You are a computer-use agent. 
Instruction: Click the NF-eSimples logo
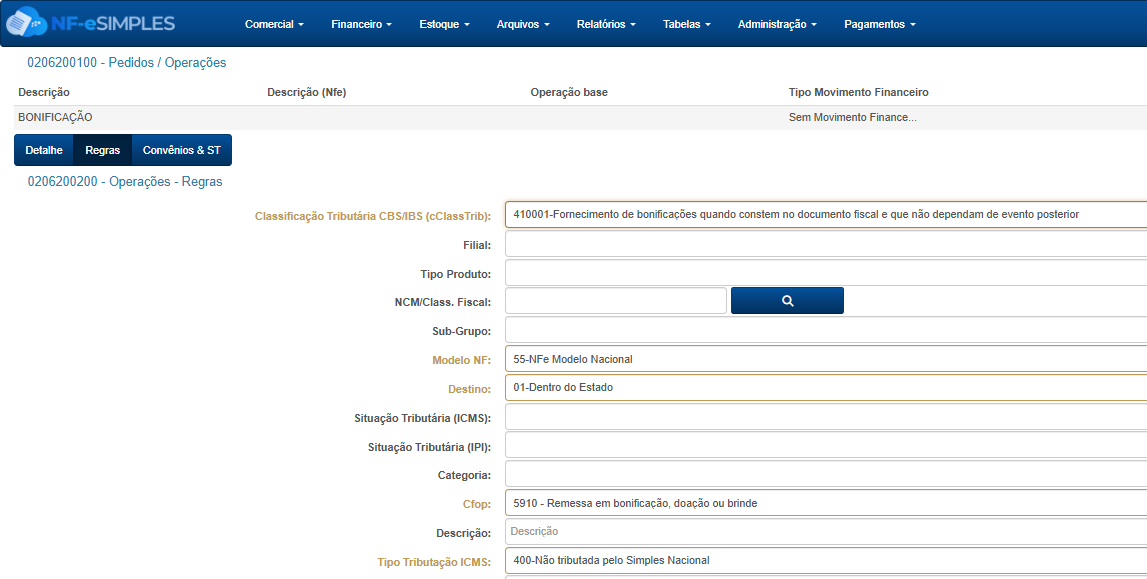91,23
